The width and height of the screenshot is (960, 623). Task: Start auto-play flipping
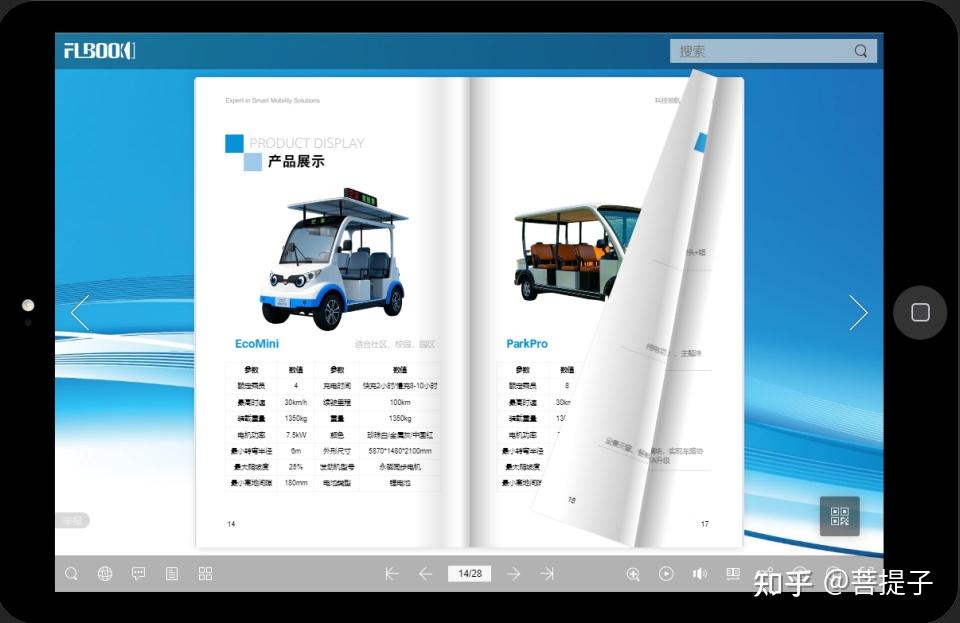coord(666,574)
